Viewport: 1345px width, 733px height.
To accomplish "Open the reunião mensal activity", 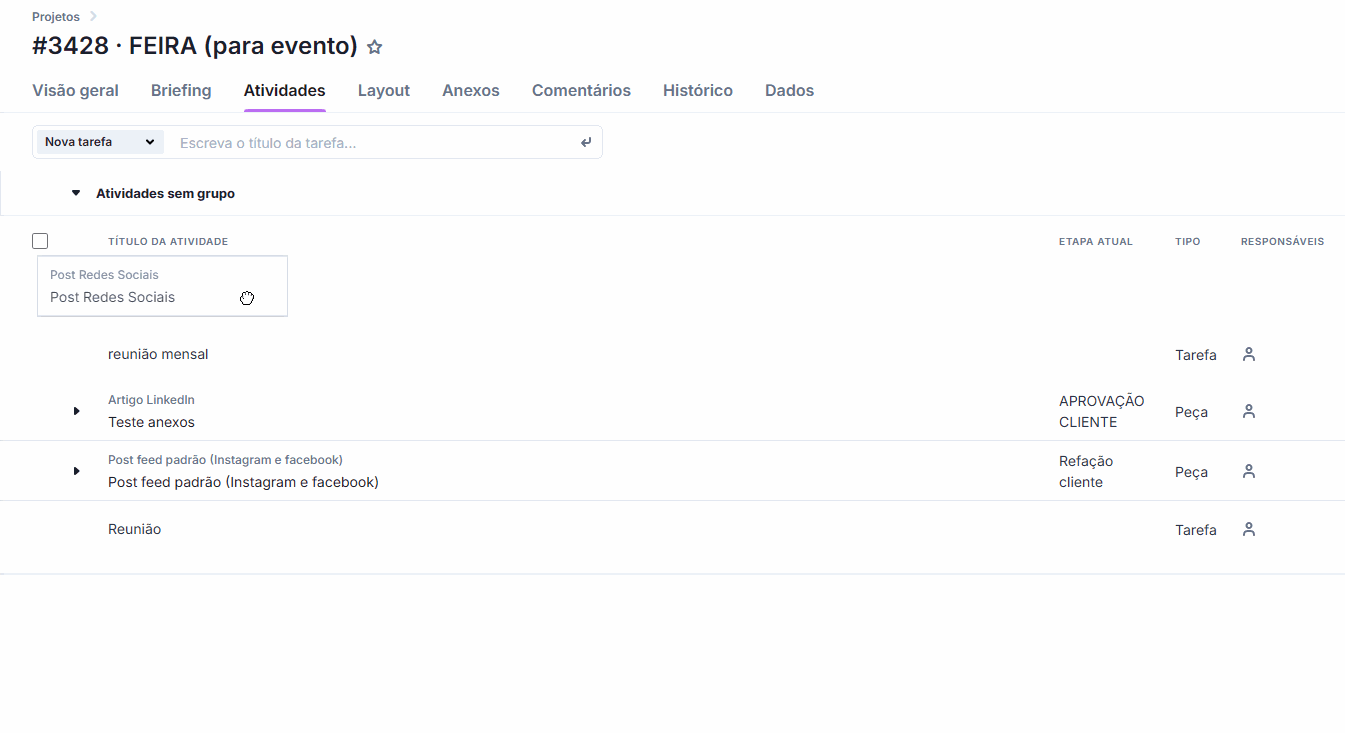I will tap(158, 354).
